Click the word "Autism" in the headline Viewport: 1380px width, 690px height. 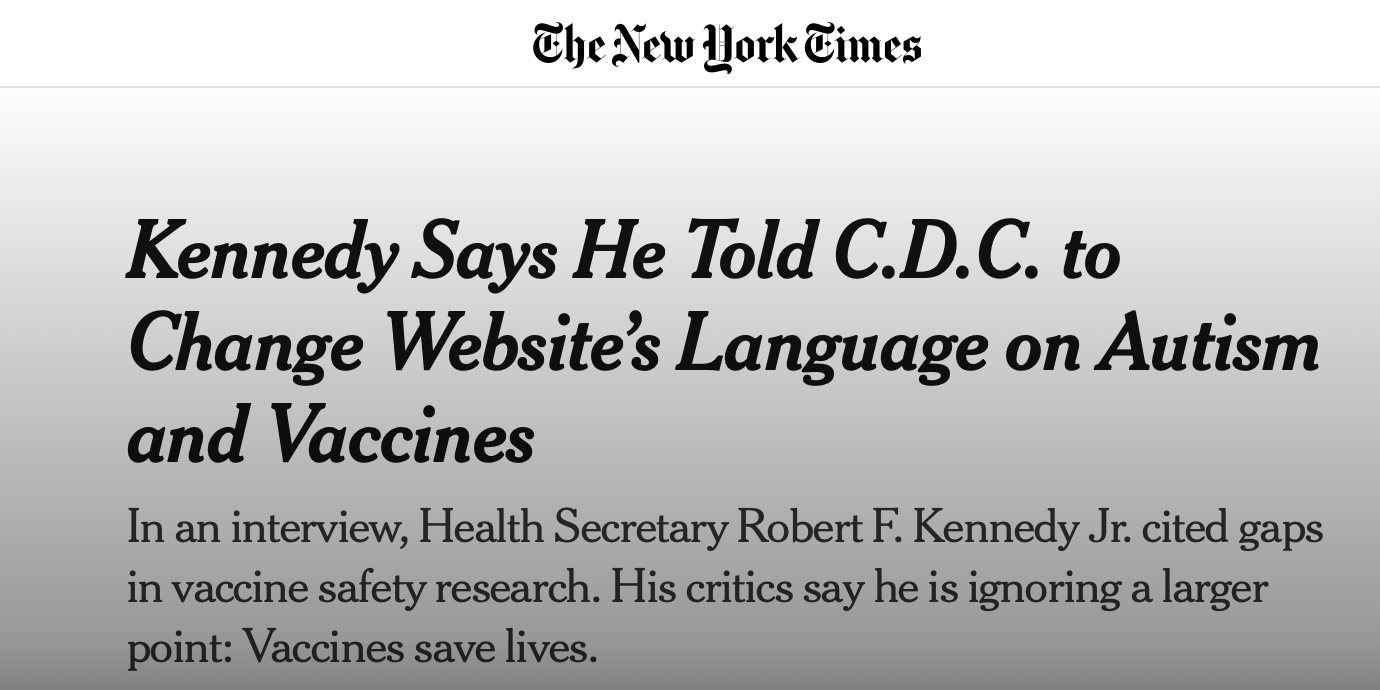tap(1208, 345)
